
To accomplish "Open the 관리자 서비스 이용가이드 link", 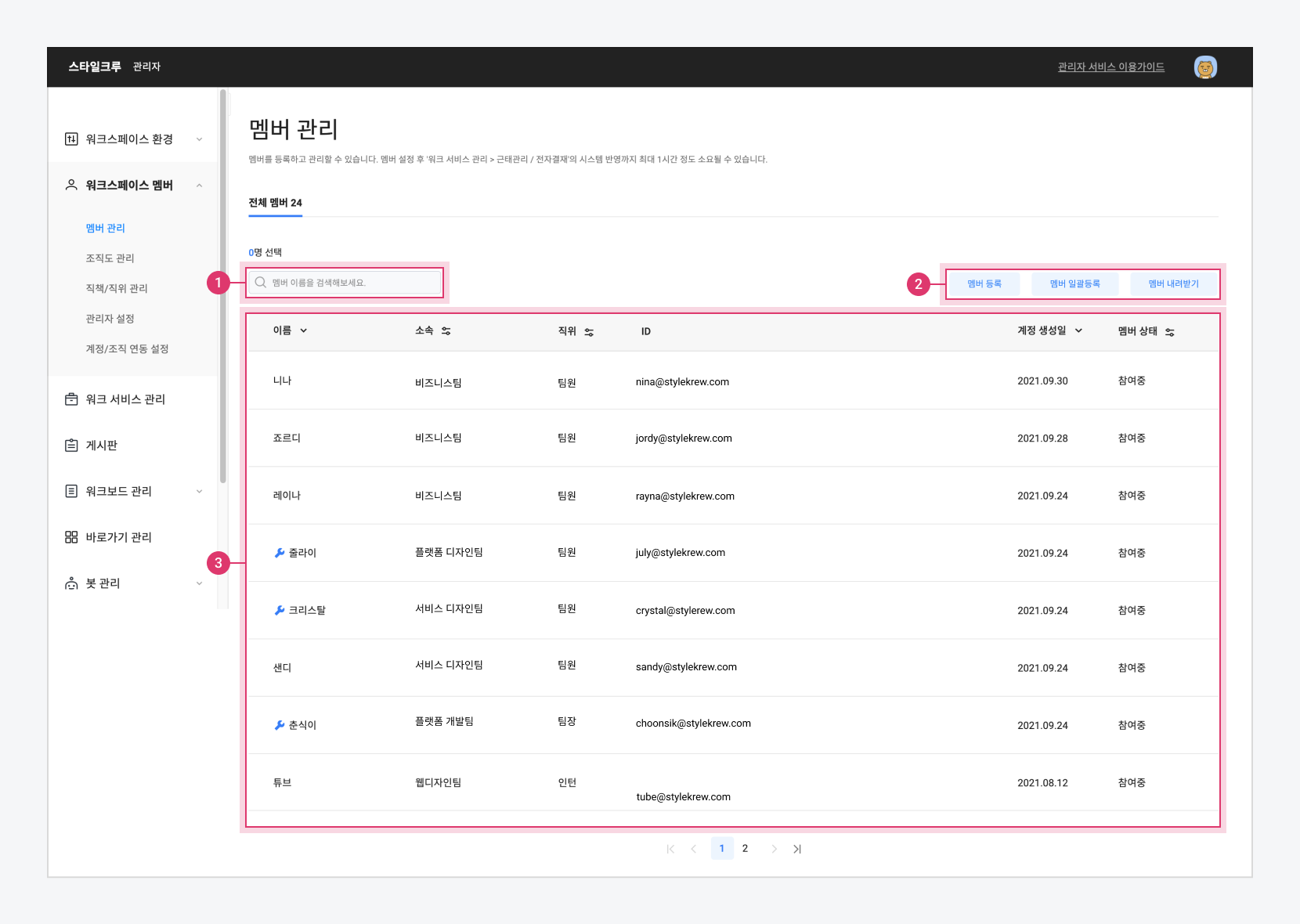I will (1110, 67).
